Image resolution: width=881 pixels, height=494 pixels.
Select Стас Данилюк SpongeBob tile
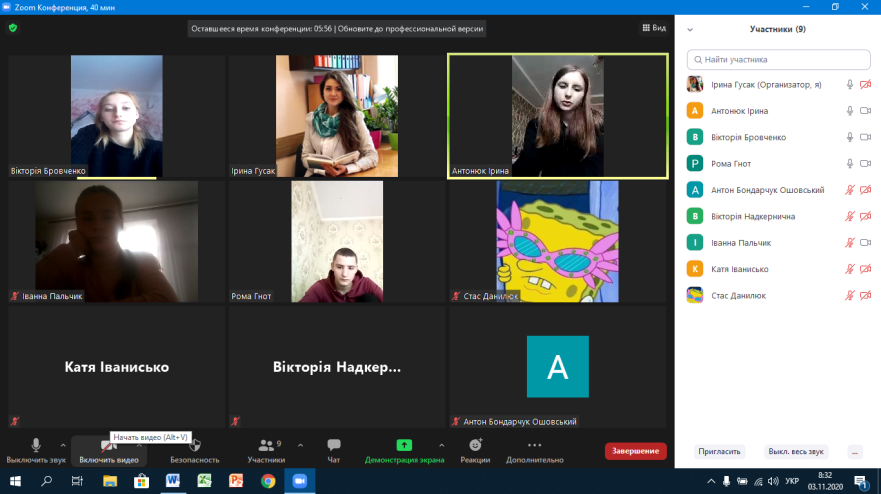557,242
